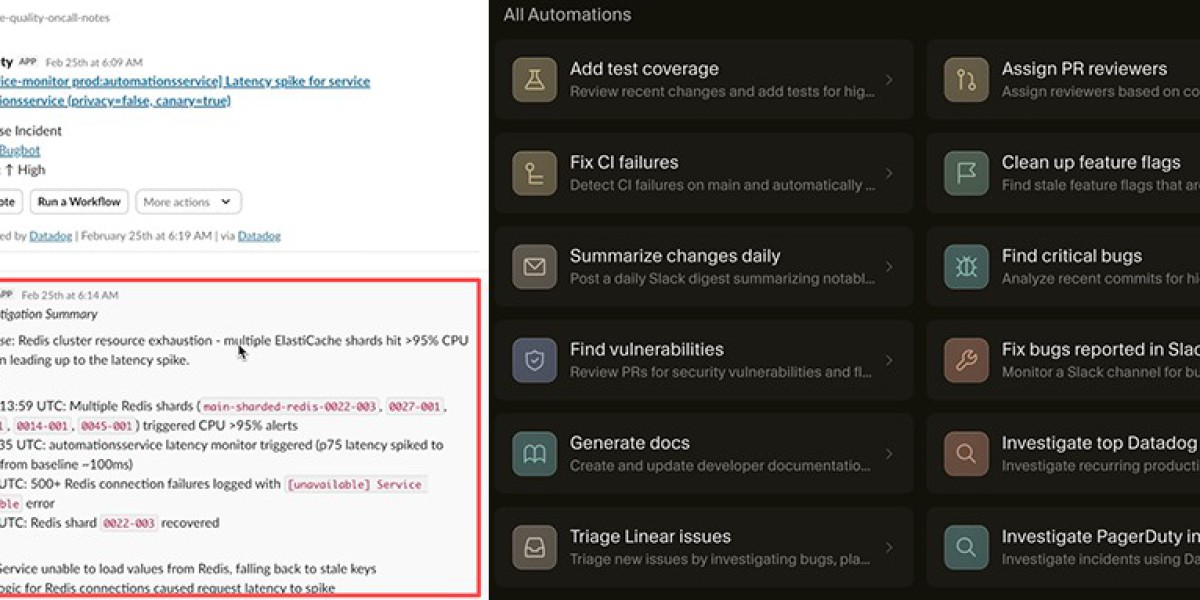
Task: Click the Fix CI failures branch icon
Action: coord(534,174)
